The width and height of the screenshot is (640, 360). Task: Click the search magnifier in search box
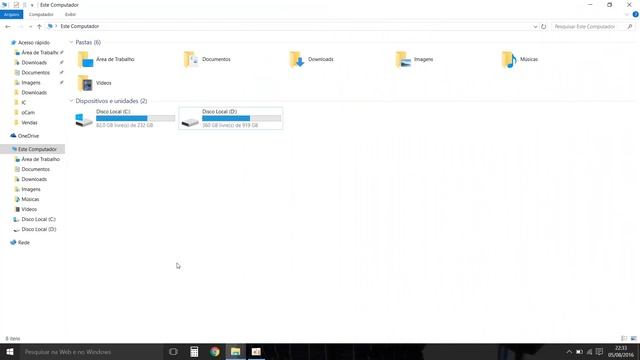tap(630, 27)
